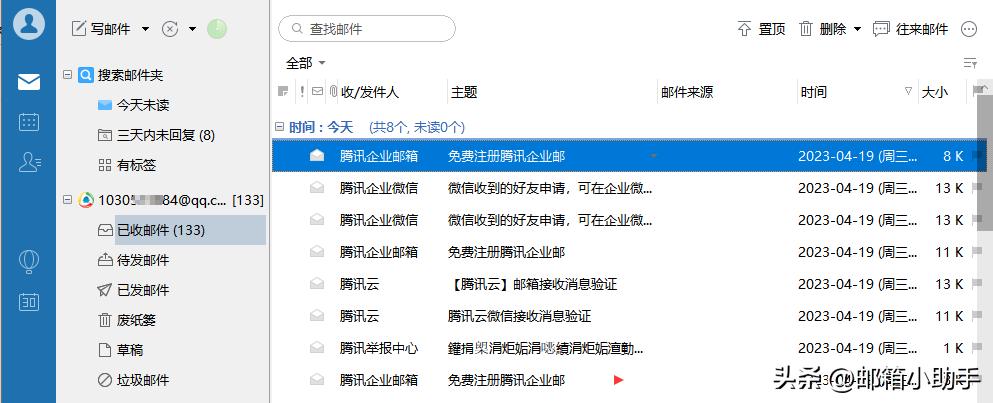Open the user avatar profile icon
The image size is (993, 403).
[28, 23]
